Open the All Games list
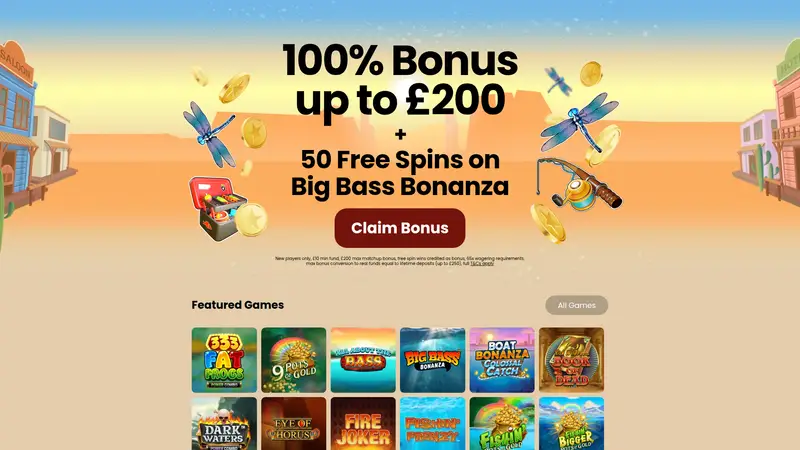Screen dimensions: 800x450 click(577, 305)
